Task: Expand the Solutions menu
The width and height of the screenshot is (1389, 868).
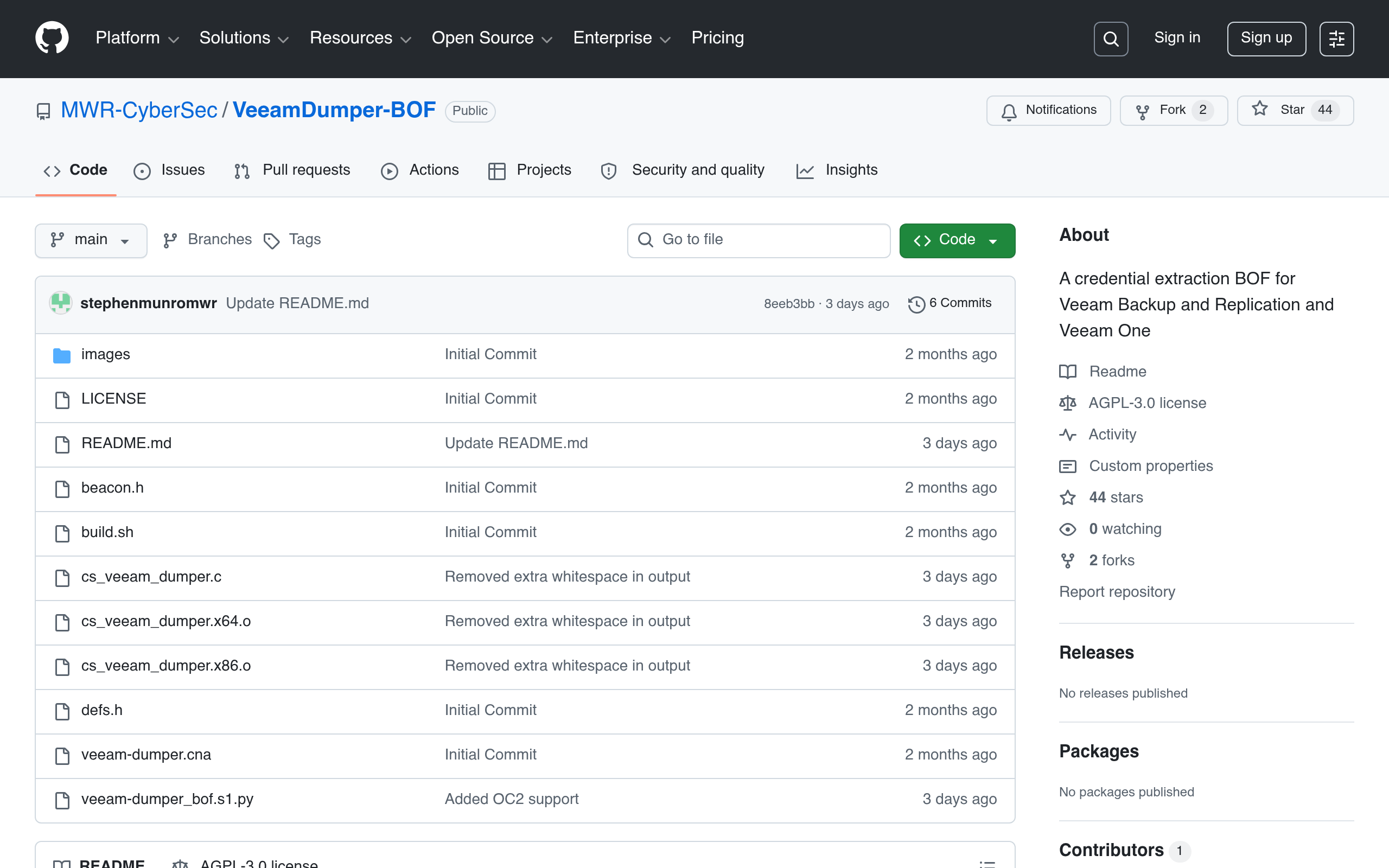Action: tap(244, 38)
